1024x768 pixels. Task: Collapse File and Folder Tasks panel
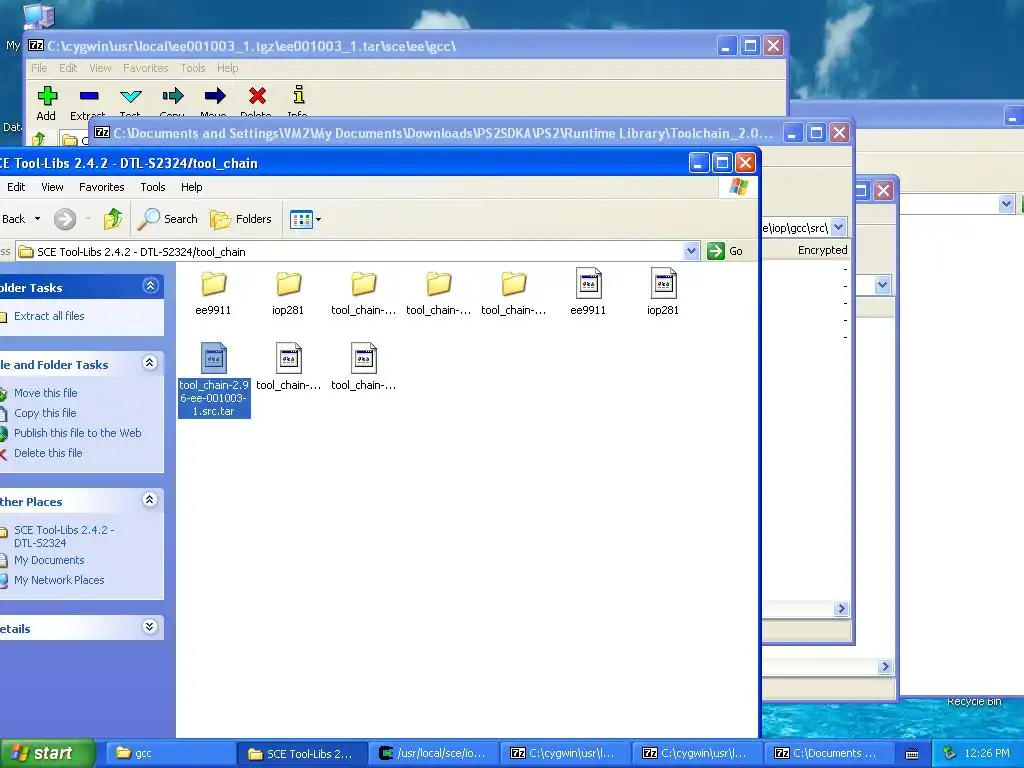[150, 363]
